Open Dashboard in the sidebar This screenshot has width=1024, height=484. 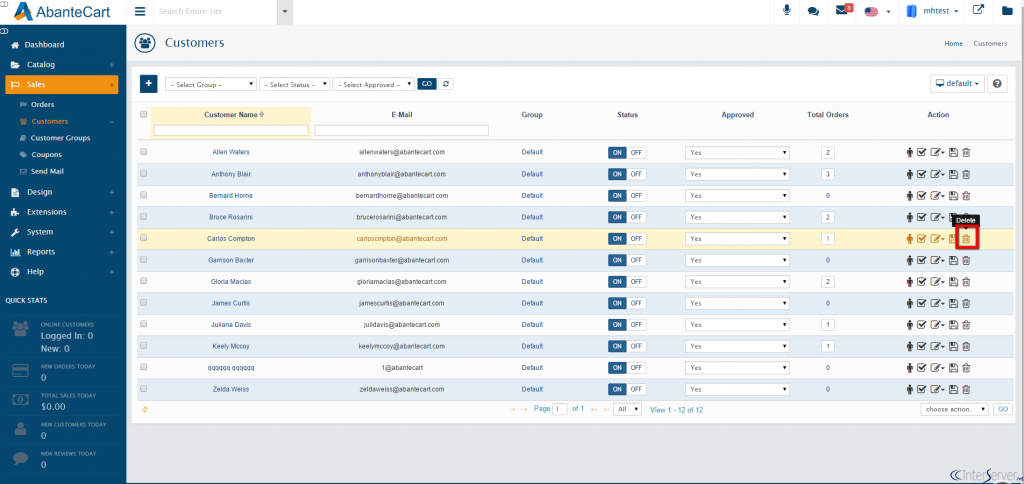click(44, 44)
